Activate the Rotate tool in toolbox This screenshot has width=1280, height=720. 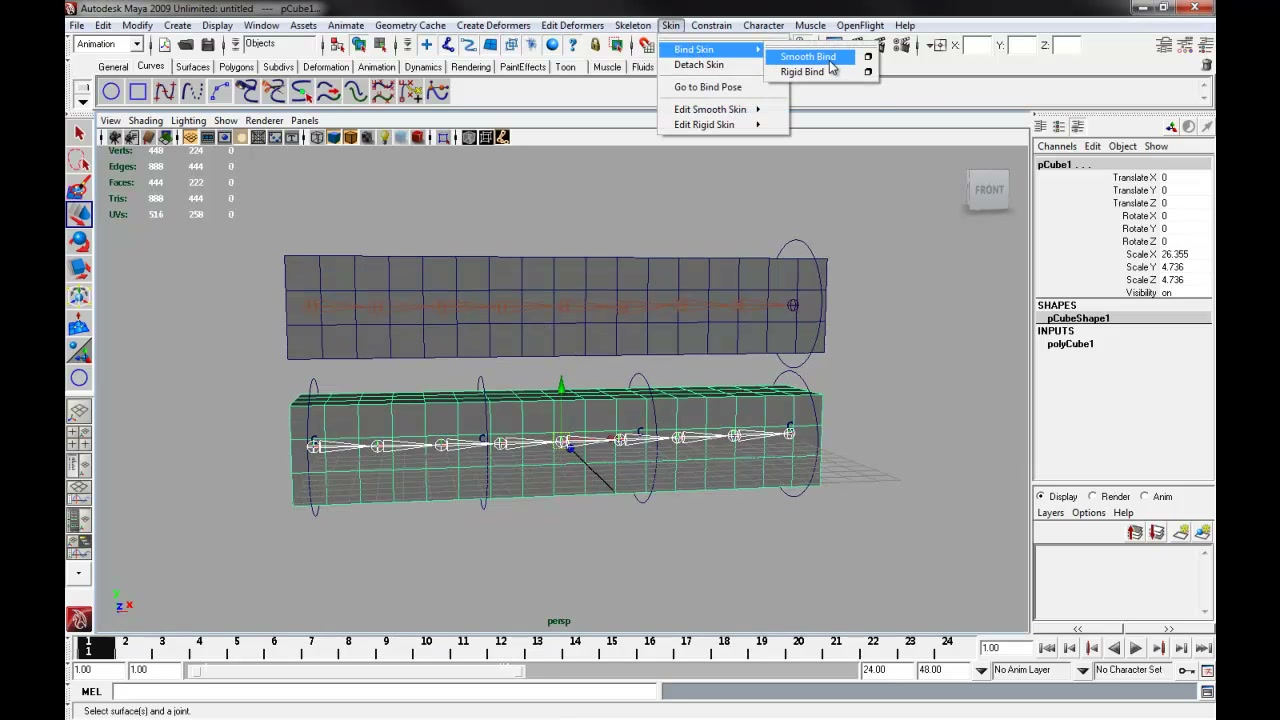[79, 241]
